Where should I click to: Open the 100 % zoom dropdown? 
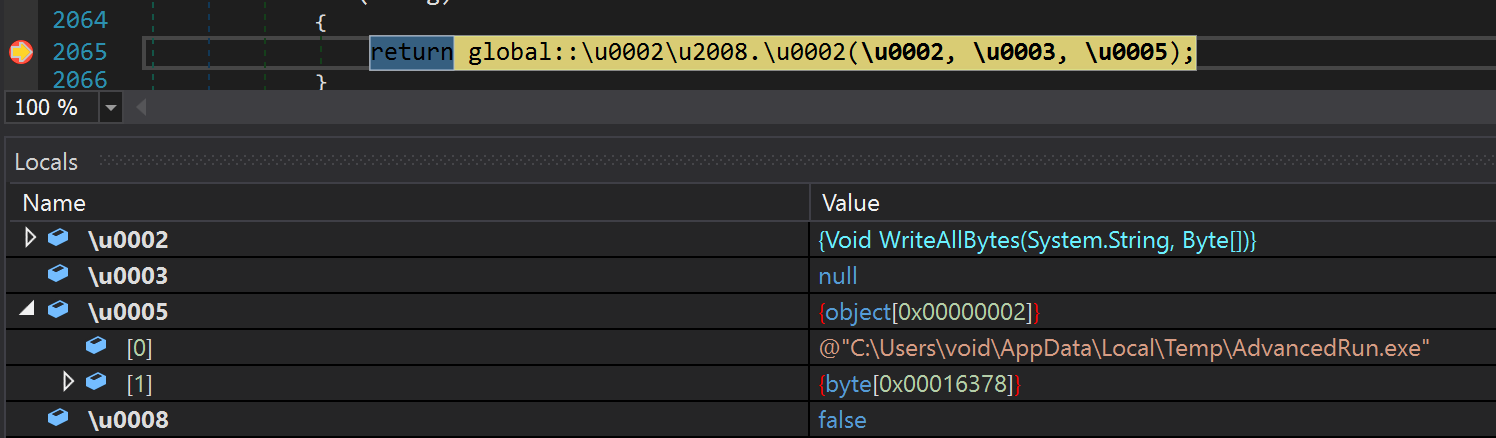tap(110, 108)
